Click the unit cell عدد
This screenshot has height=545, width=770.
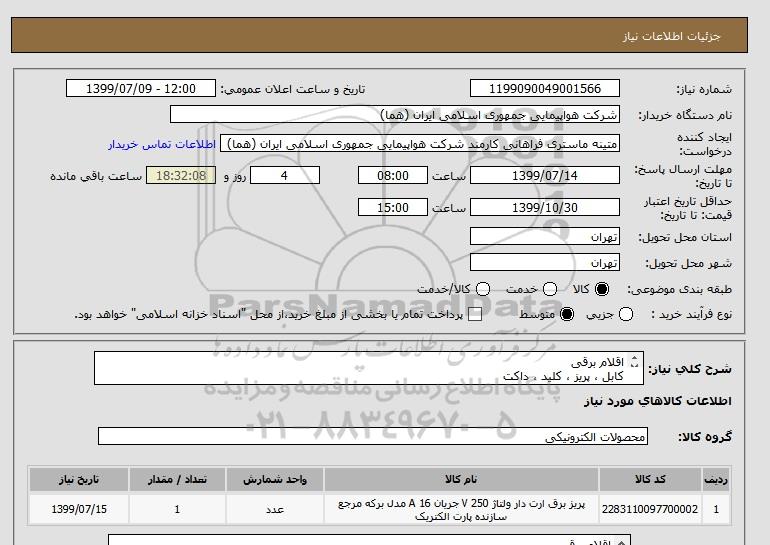[275, 509]
